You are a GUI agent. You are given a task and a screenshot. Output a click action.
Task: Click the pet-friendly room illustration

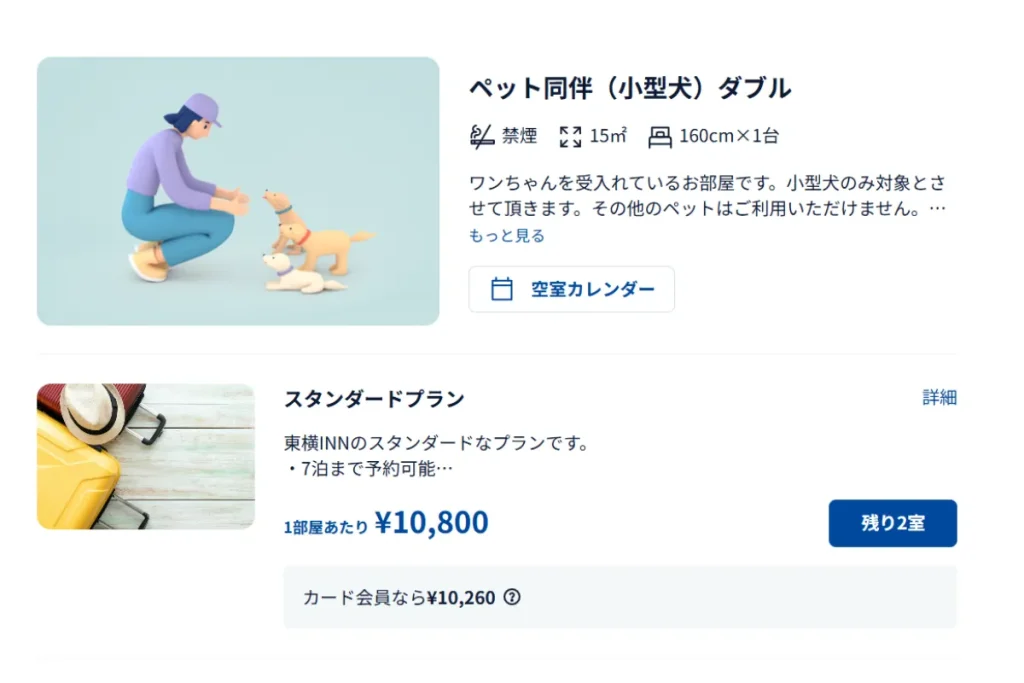pos(238,191)
